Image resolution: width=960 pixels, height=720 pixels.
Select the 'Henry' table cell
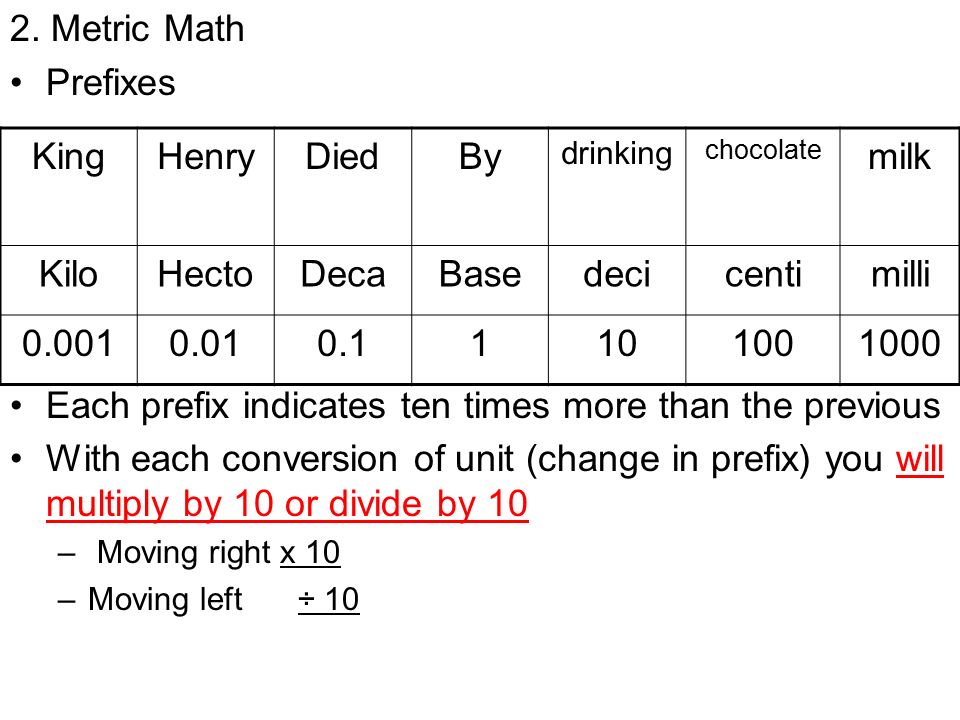tap(206, 187)
